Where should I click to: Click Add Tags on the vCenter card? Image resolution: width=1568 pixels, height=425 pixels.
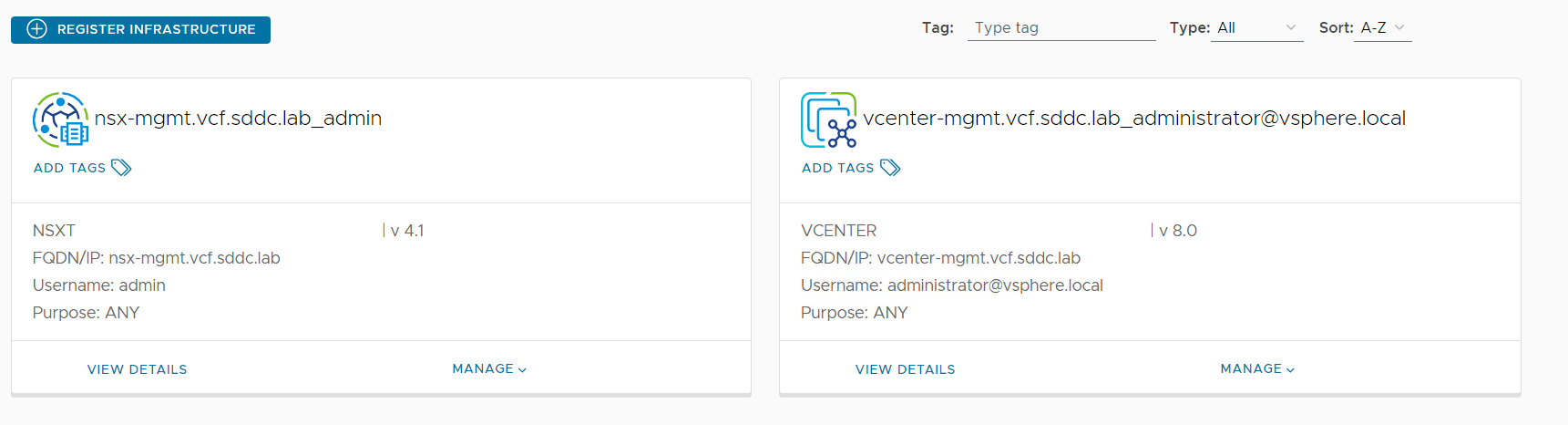(x=838, y=168)
